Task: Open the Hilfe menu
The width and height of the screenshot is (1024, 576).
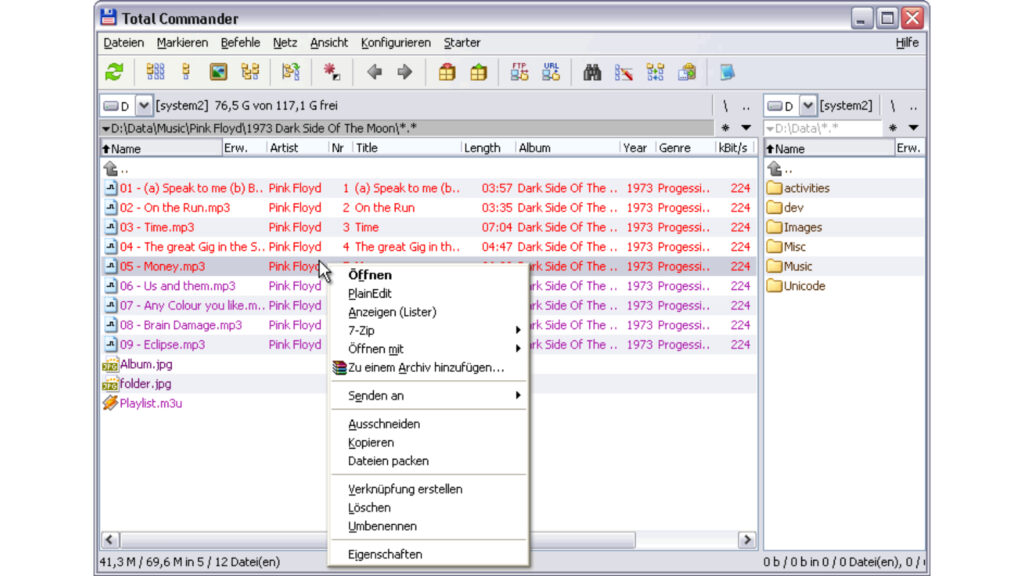Action: (907, 42)
